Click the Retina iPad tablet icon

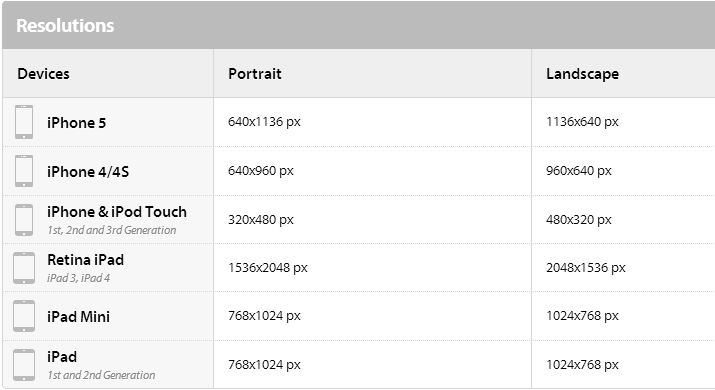24,268
